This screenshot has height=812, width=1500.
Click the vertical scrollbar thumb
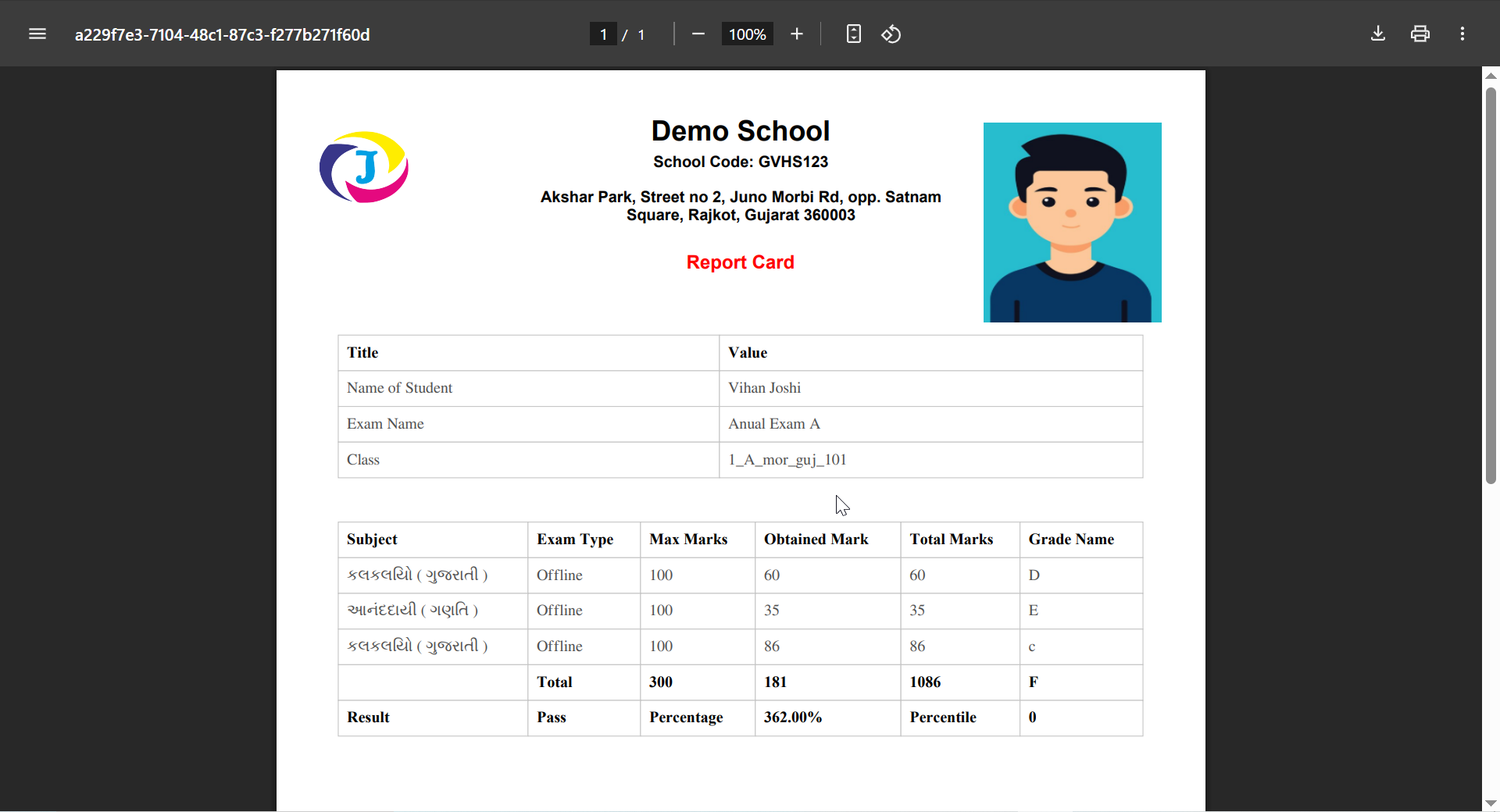[x=1491, y=285]
